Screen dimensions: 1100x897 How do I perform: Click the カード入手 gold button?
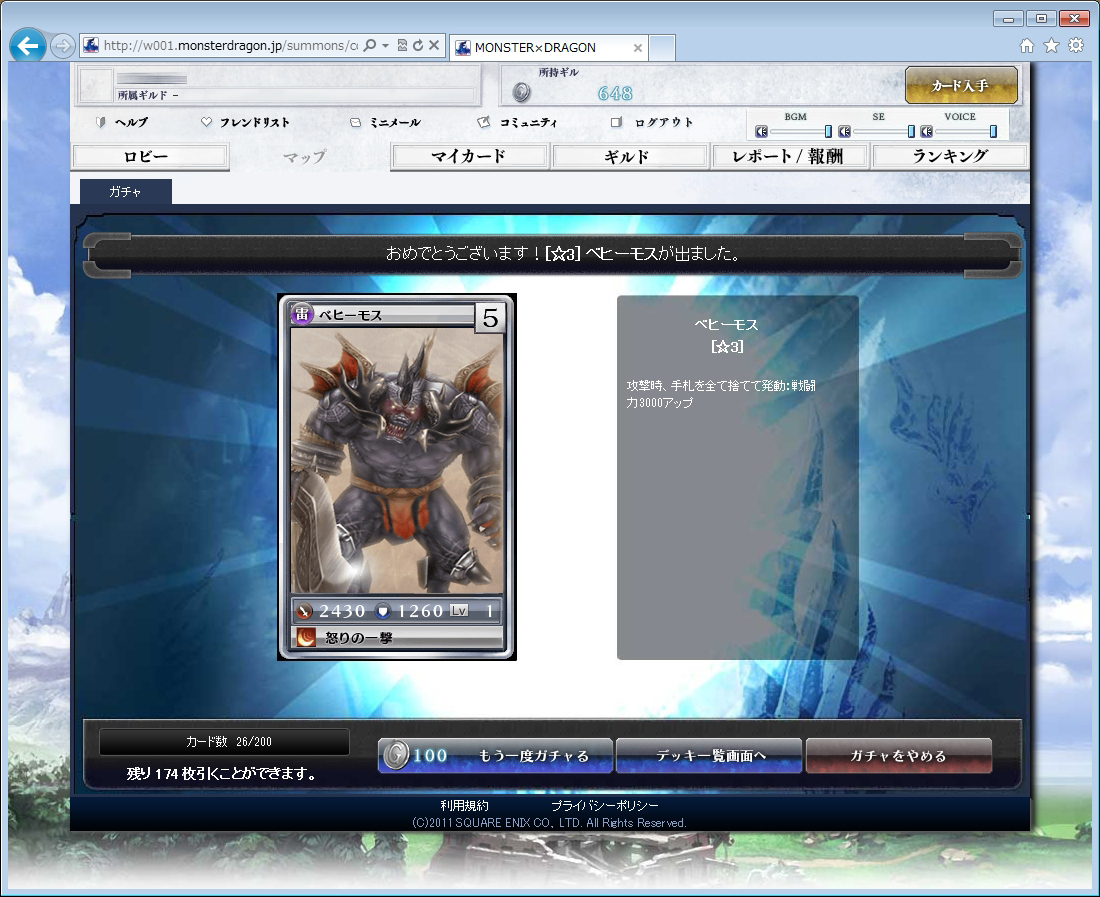tap(961, 85)
